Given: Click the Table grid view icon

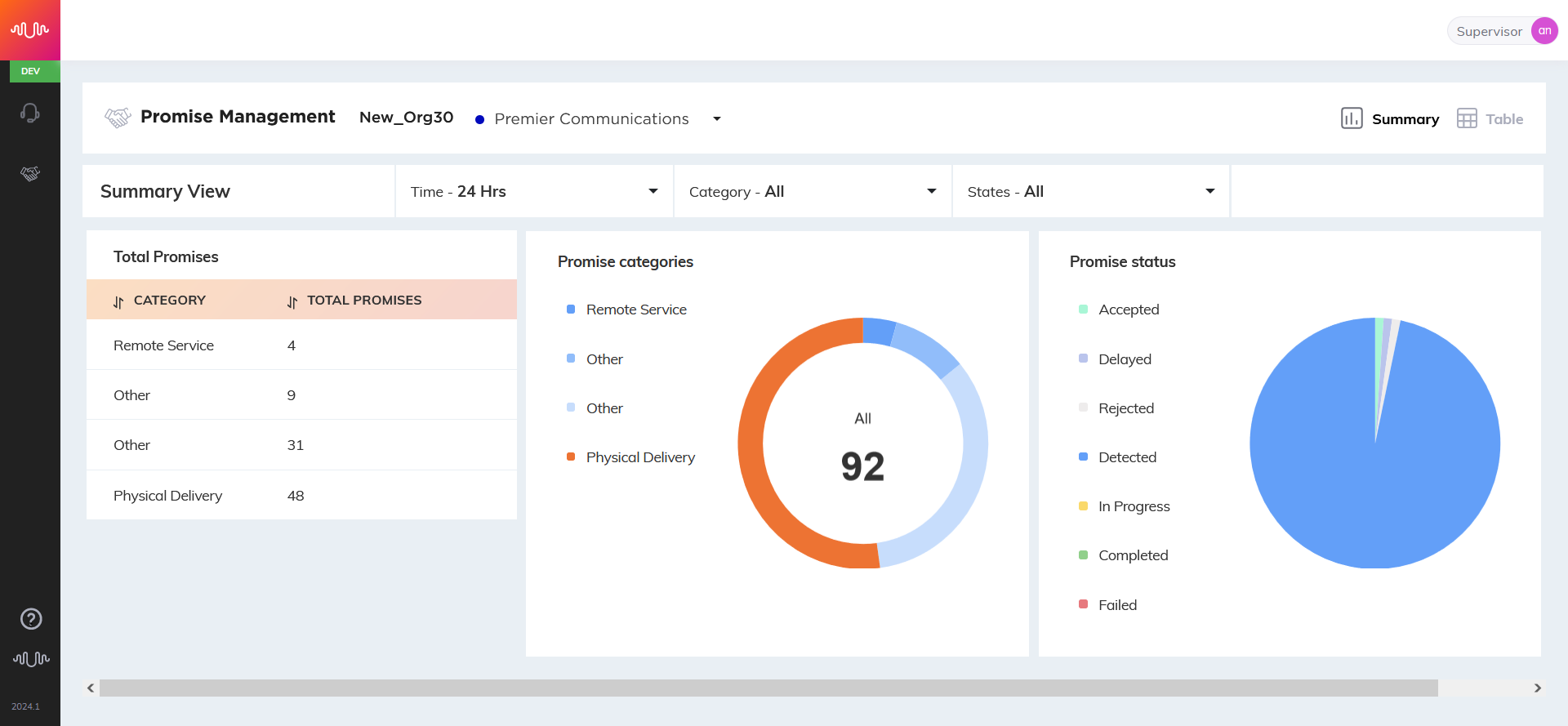Looking at the screenshot, I should 1467,118.
